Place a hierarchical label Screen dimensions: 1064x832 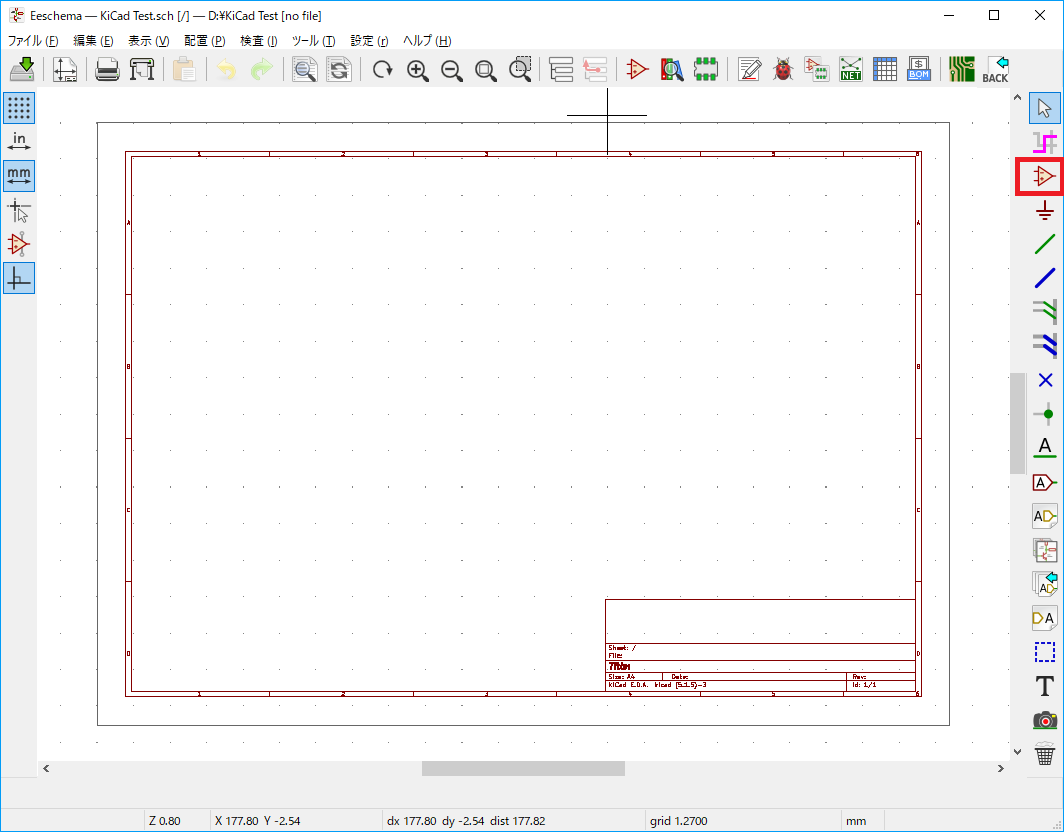click(1045, 516)
